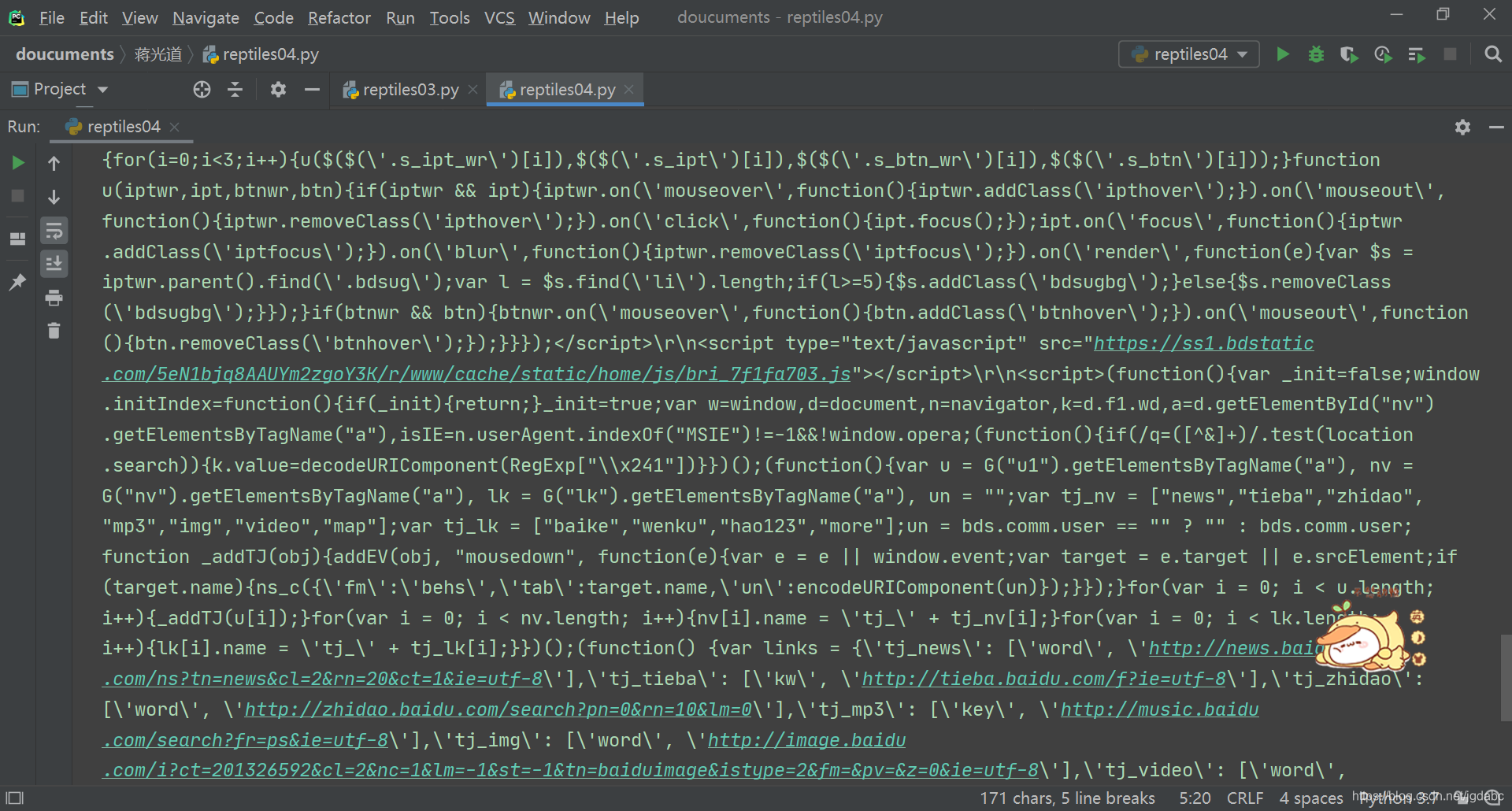Open the Code menu
Screen dimensions: 1512x811
273,17
